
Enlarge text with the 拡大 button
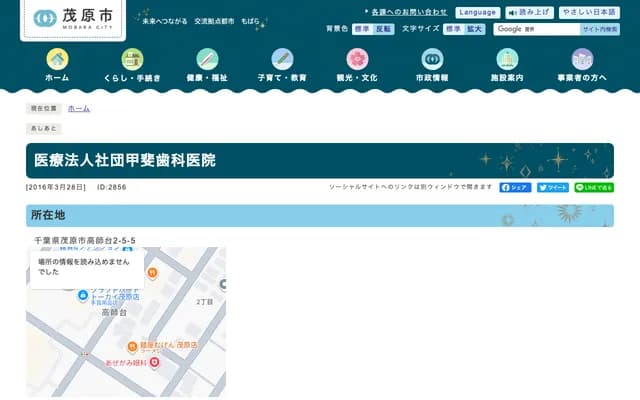point(475,30)
